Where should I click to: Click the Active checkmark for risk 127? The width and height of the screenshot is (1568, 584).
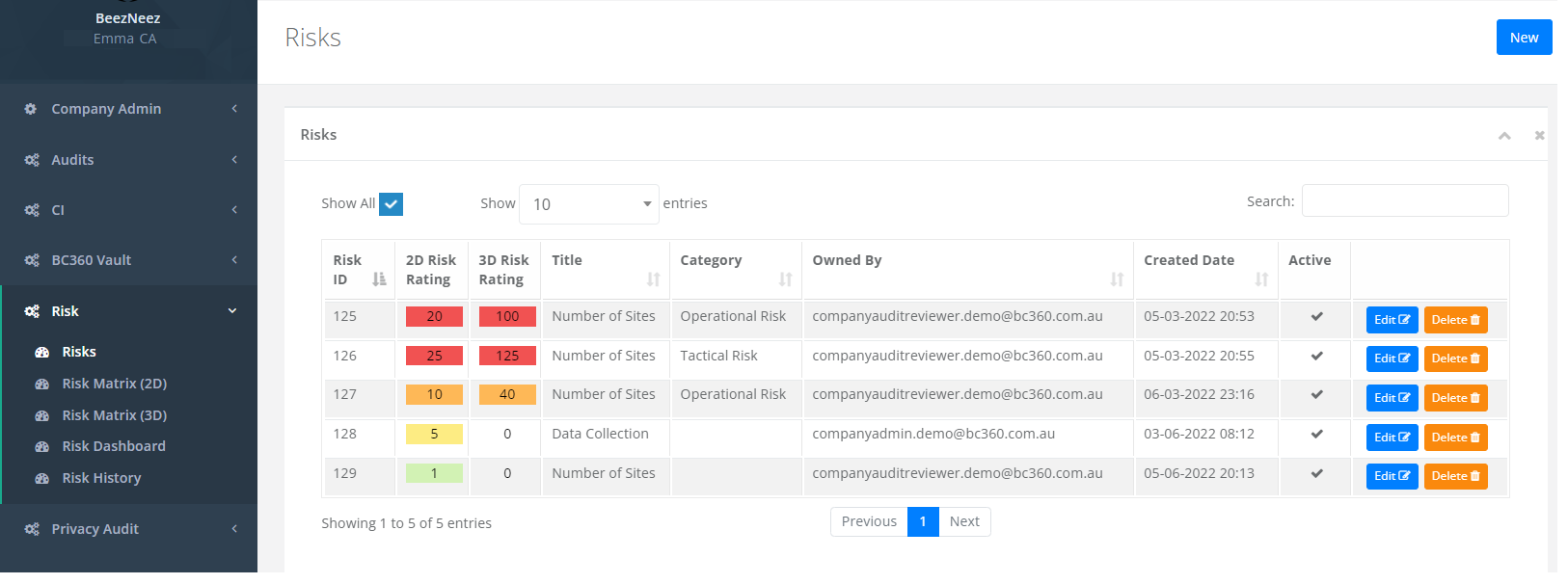(1316, 395)
